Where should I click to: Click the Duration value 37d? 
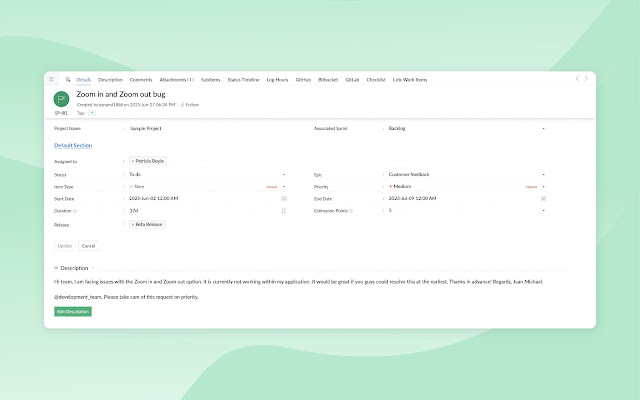[134, 211]
